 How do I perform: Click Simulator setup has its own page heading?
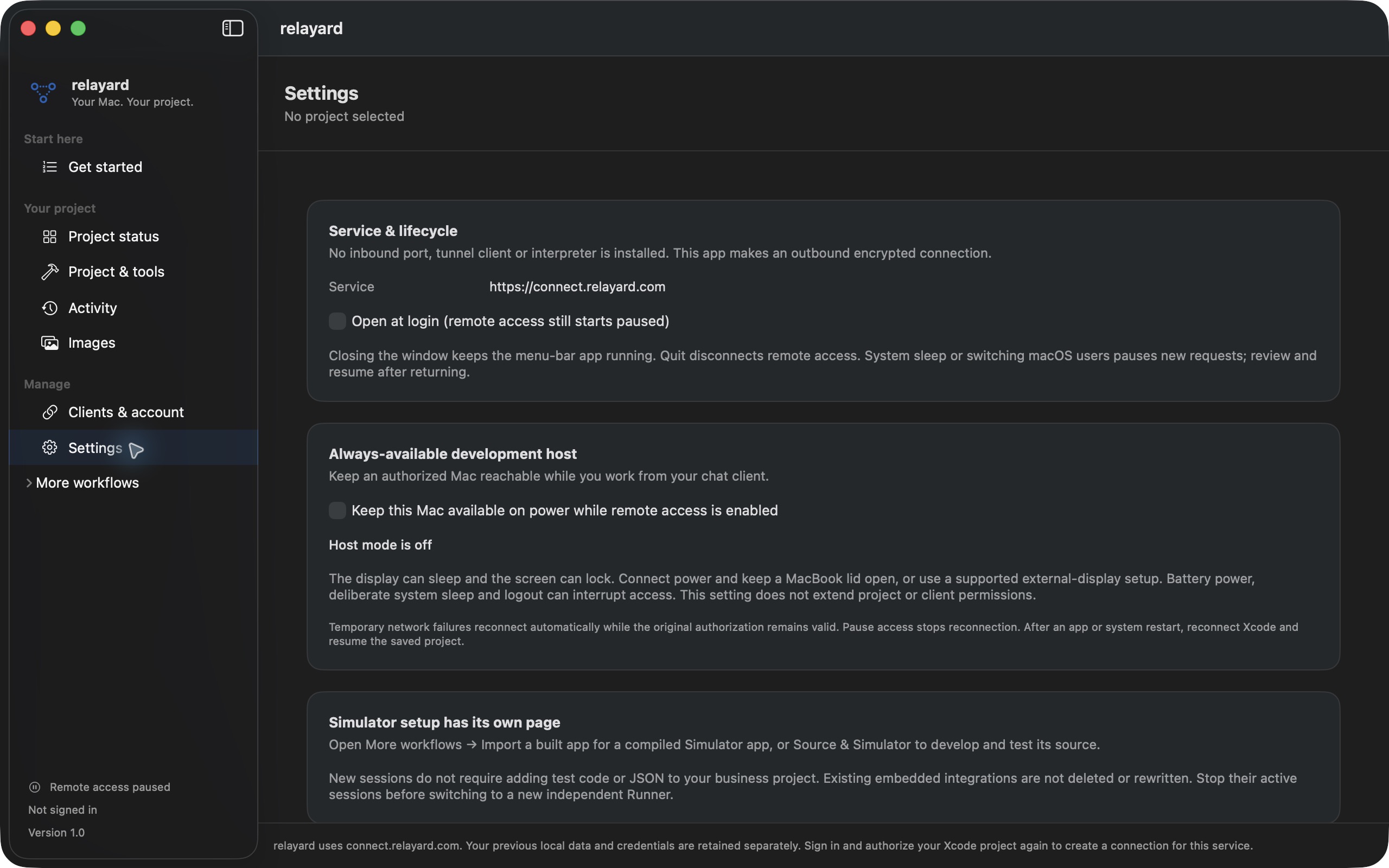coord(444,722)
